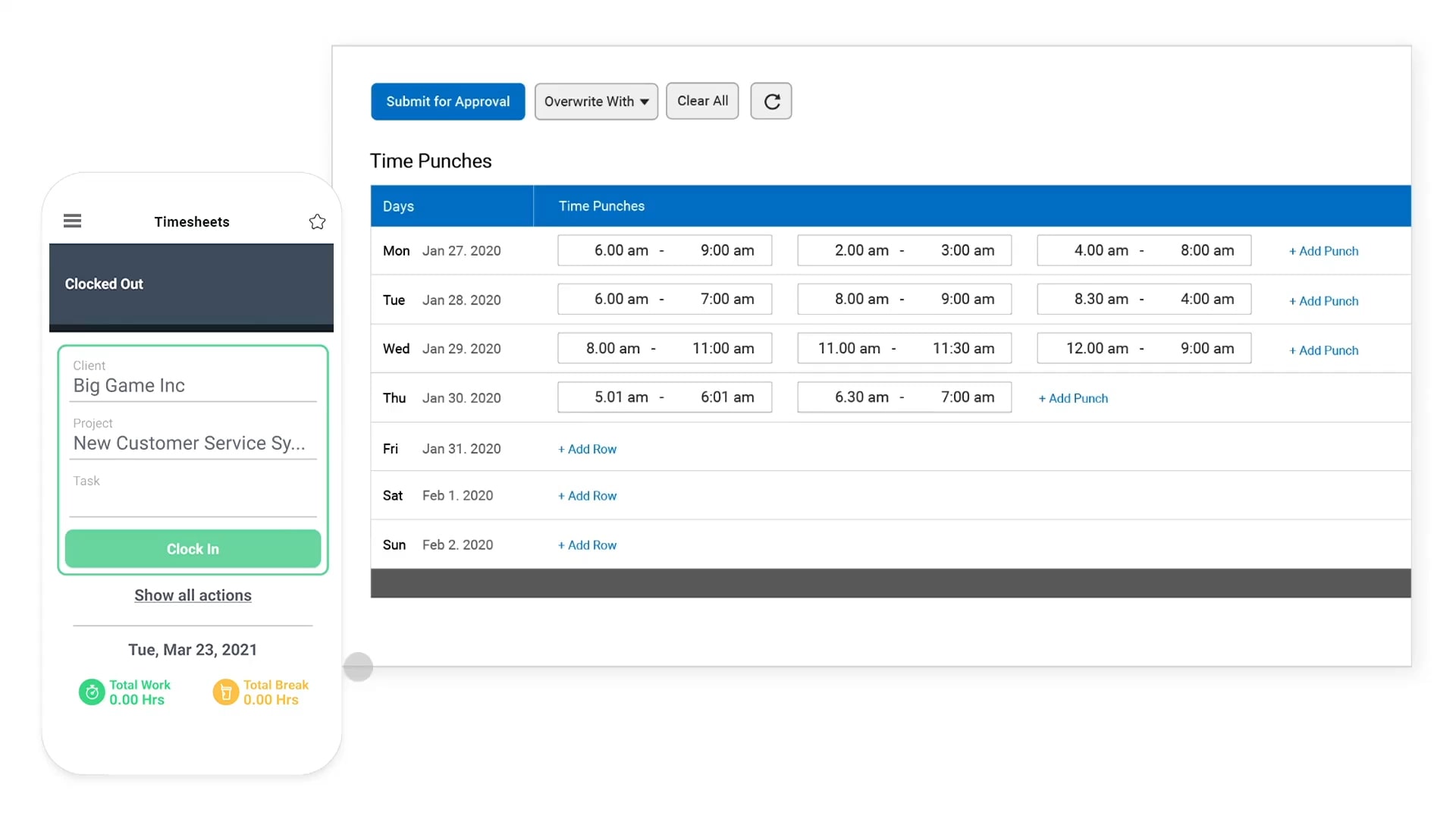Click the Clear All button
The image size is (1456, 819).
point(702,101)
